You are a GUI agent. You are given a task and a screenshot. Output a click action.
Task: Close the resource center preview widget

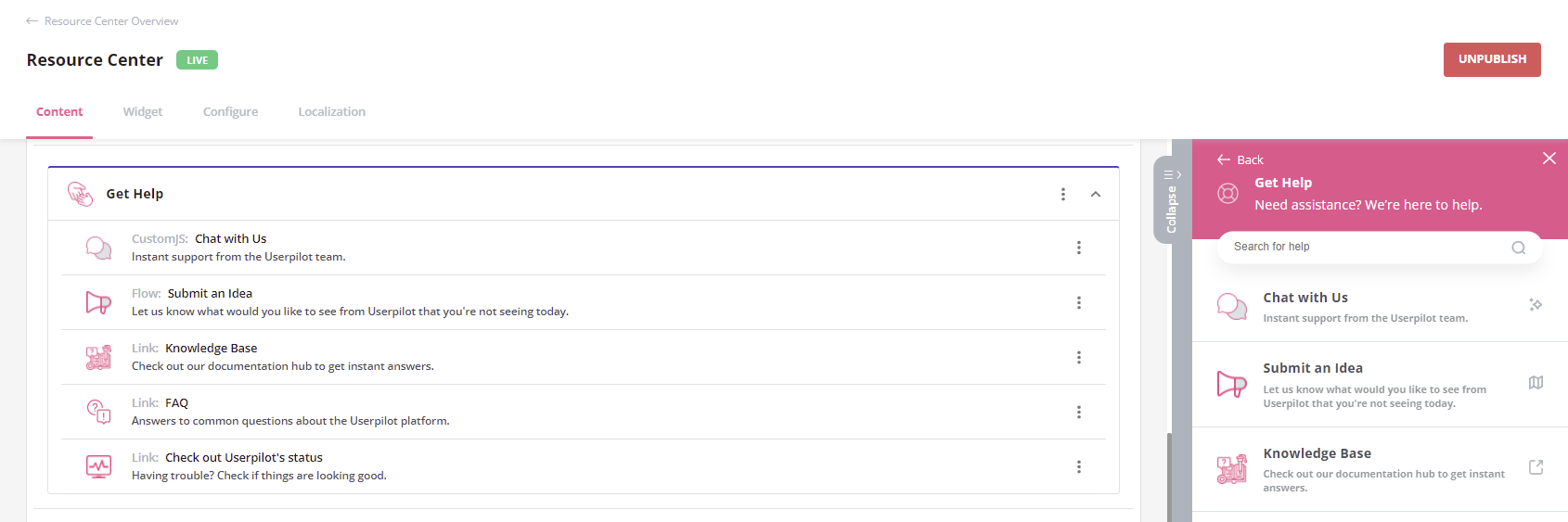[1549, 159]
